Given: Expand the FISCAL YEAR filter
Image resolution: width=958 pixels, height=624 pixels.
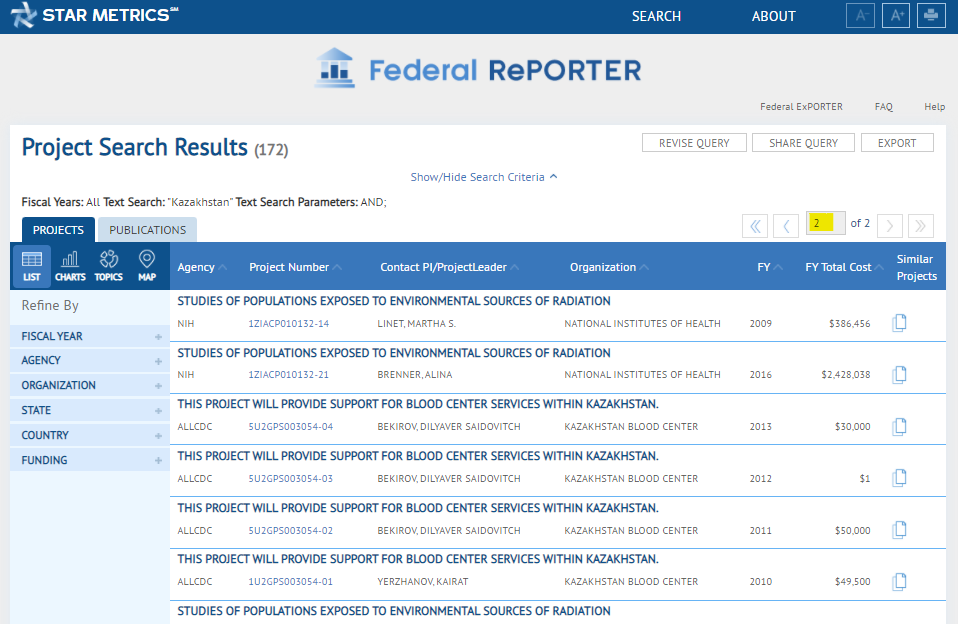Looking at the screenshot, I should click(89, 336).
